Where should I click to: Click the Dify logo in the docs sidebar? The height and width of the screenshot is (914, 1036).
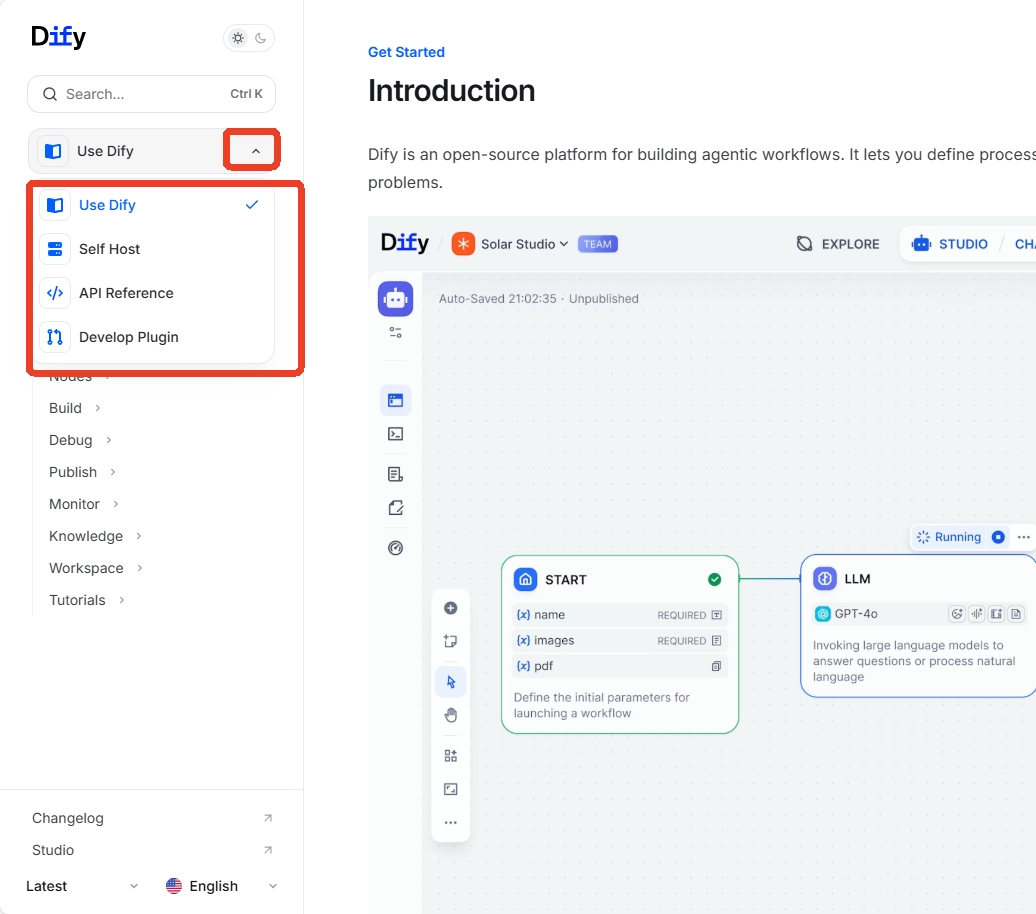(x=58, y=37)
